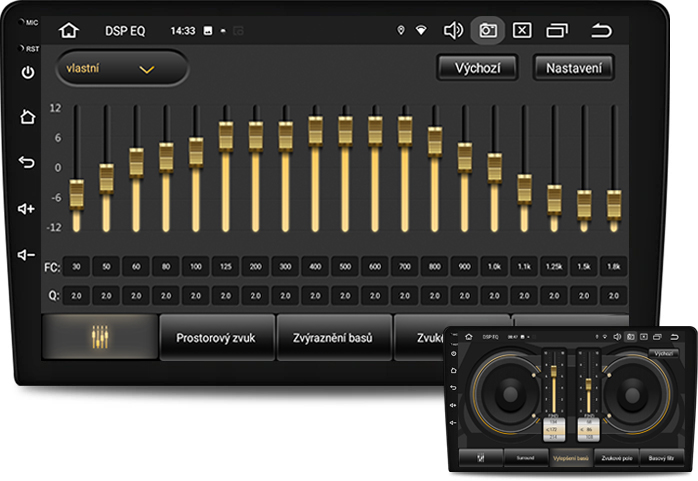Tap the home button on left bezel
The image size is (698, 481).
[27, 116]
